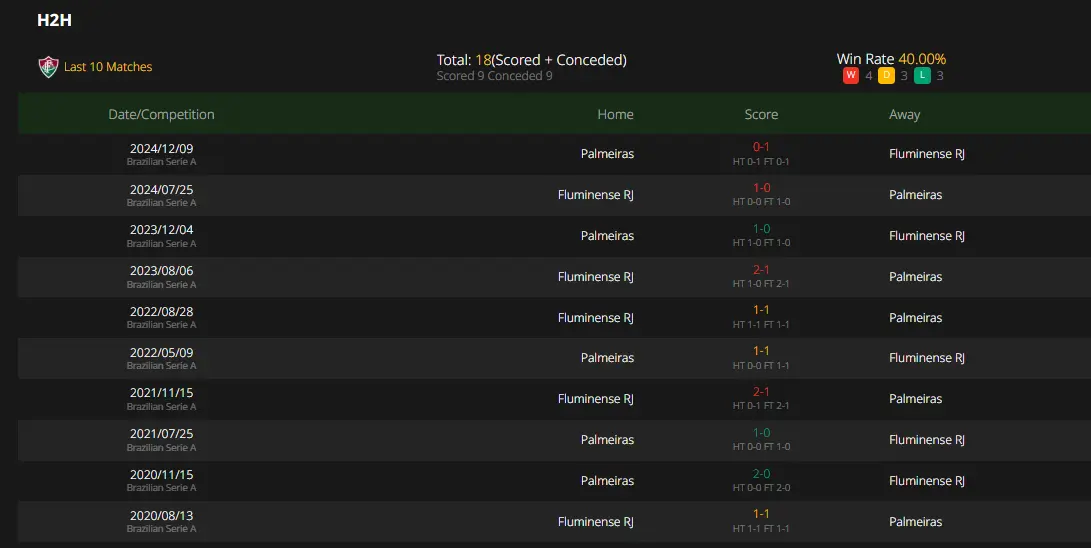Click Fluminense RJ home team on 2023/08/06

[x=596, y=277]
